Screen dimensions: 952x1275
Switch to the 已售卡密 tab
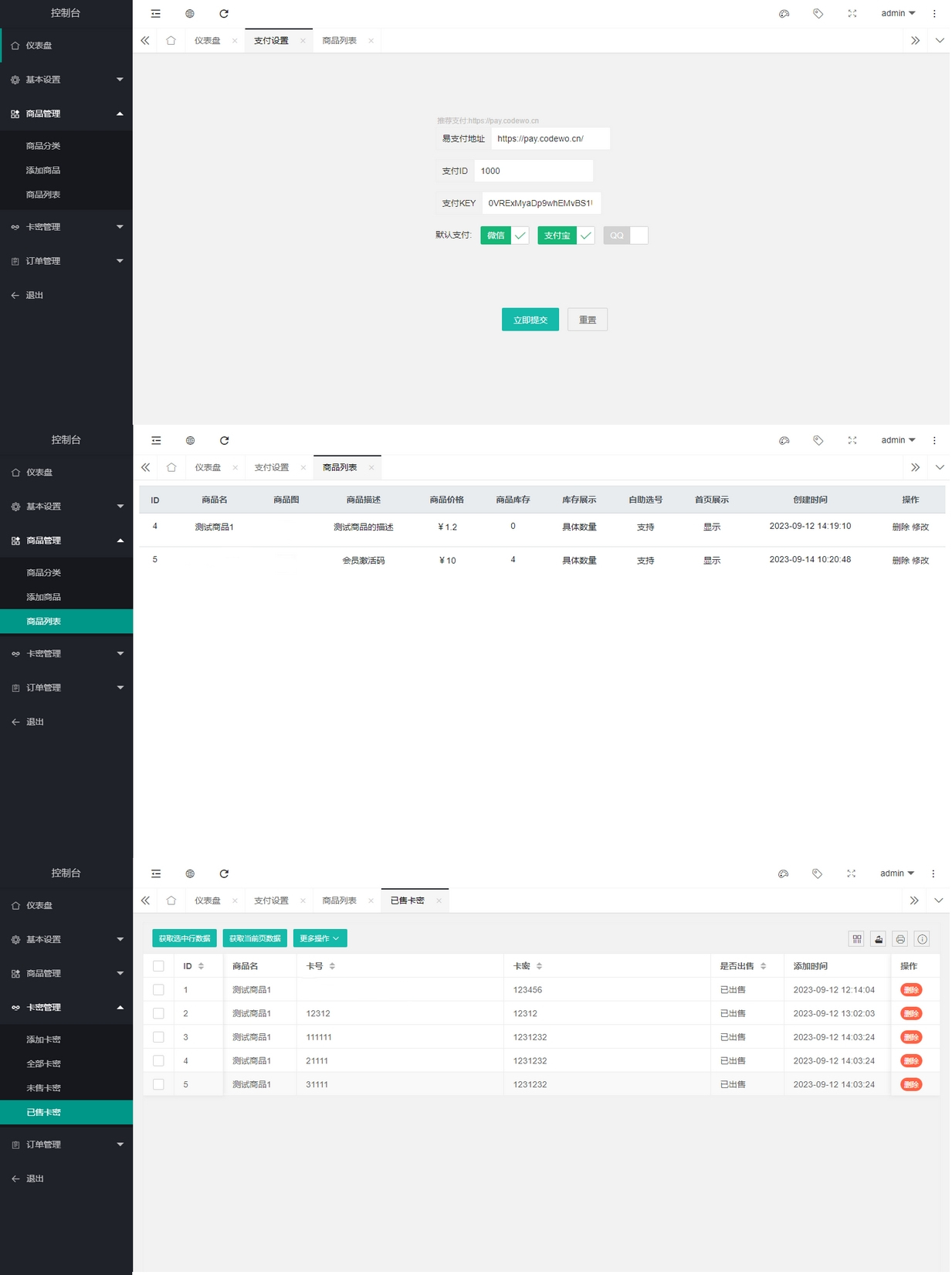pos(407,900)
